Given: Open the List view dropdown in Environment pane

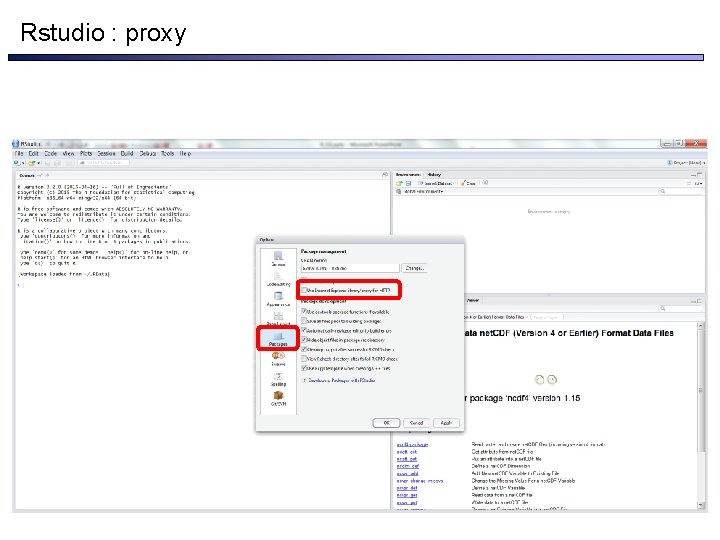Looking at the screenshot, I should [698, 184].
